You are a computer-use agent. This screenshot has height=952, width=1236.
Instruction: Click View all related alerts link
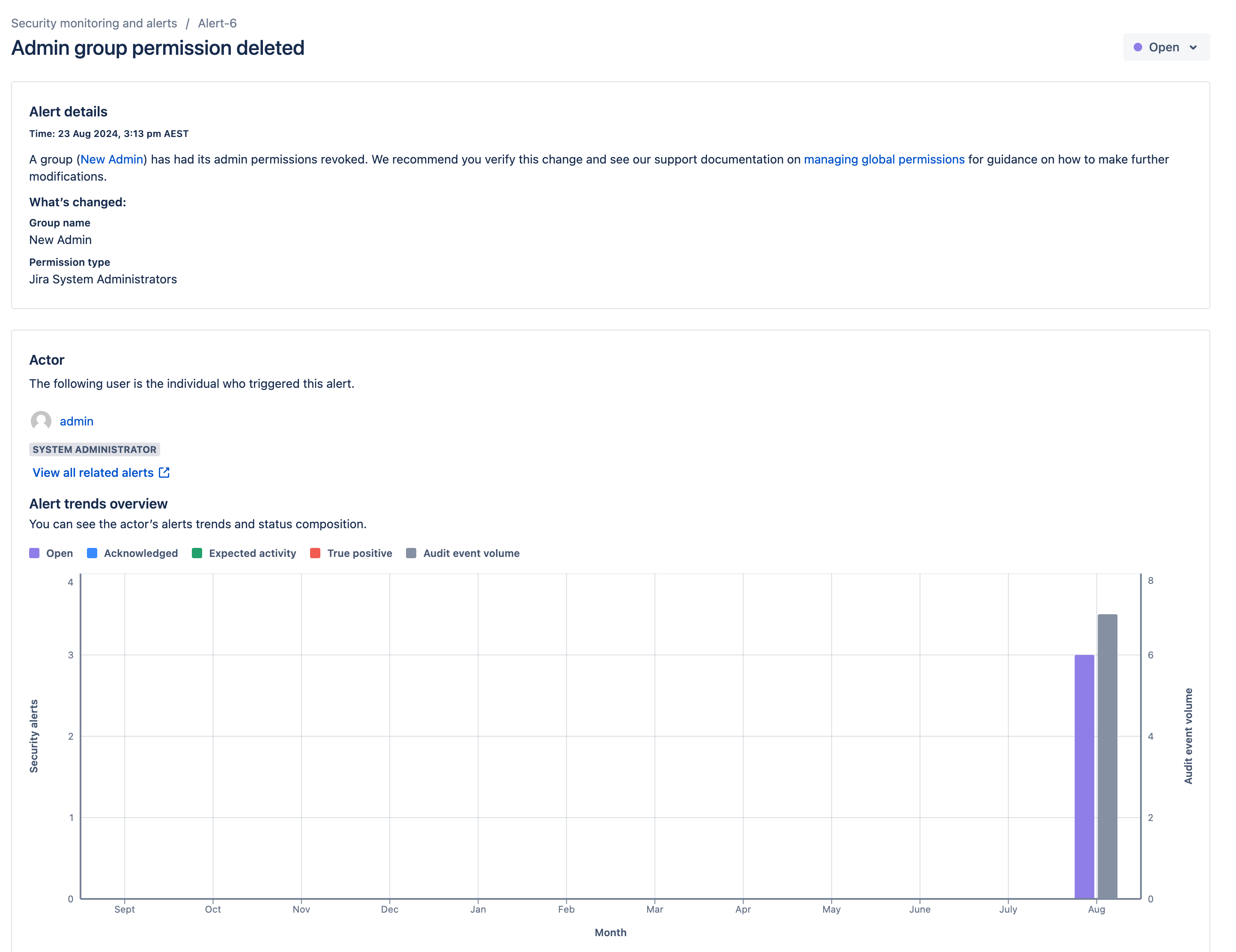[93, 473]
